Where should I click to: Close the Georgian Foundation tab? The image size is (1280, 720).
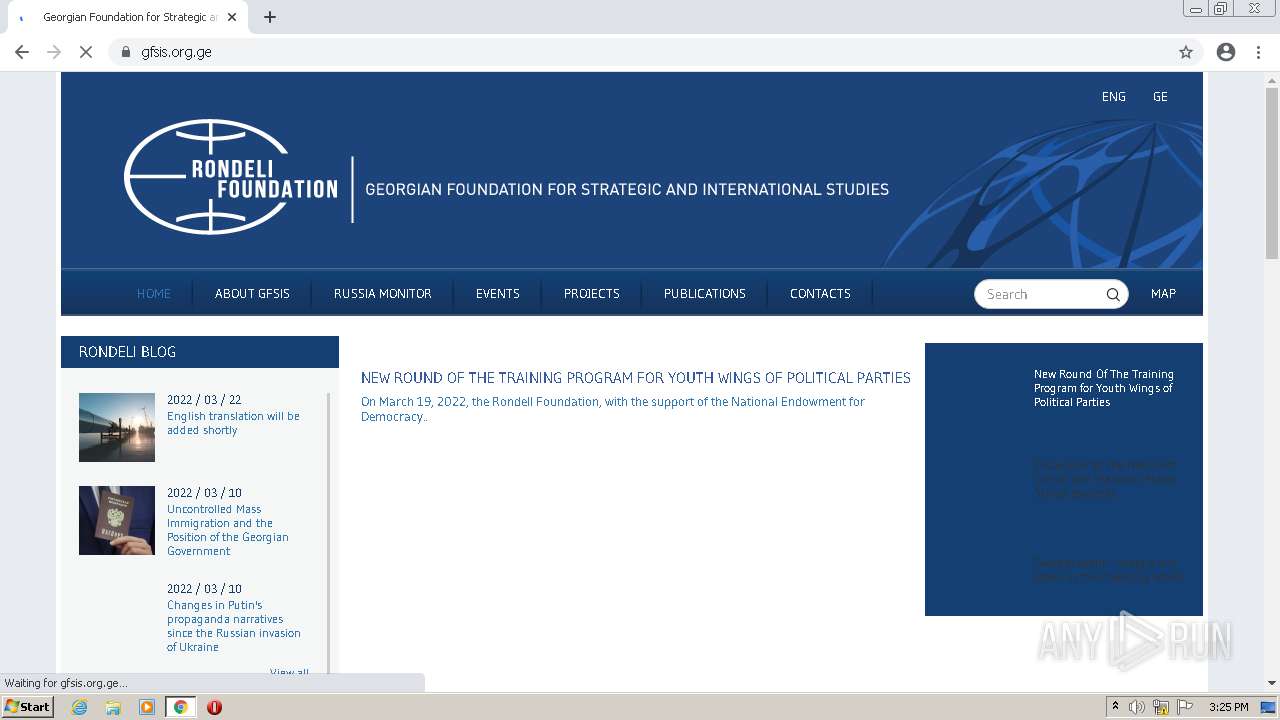233,17
